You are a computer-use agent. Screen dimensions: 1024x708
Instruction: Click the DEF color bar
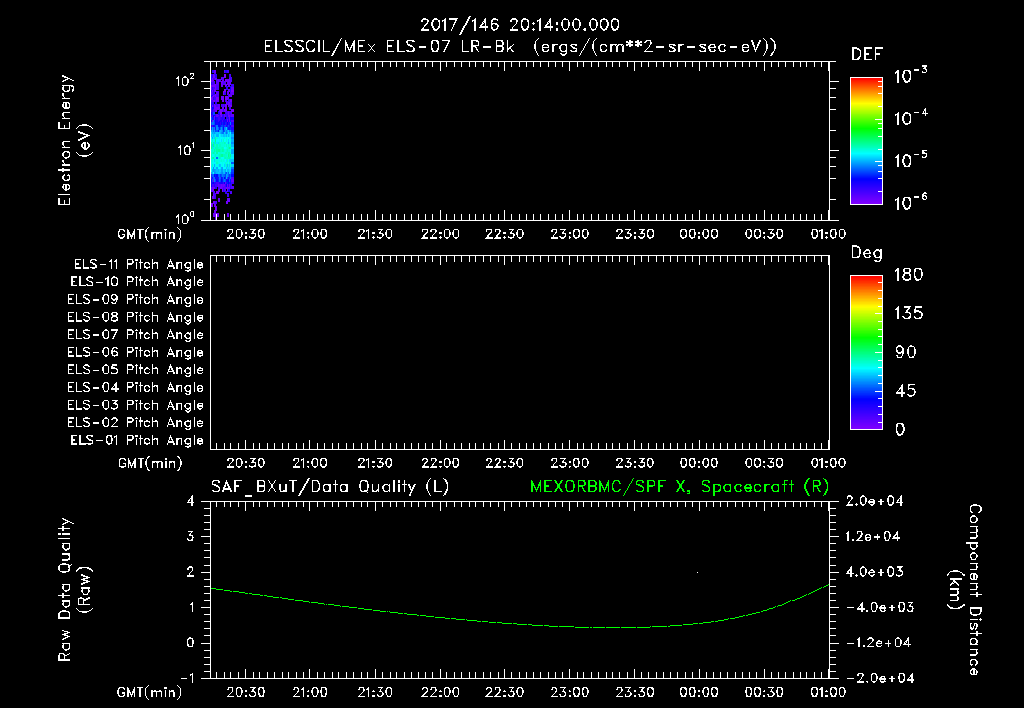(866, 140)
